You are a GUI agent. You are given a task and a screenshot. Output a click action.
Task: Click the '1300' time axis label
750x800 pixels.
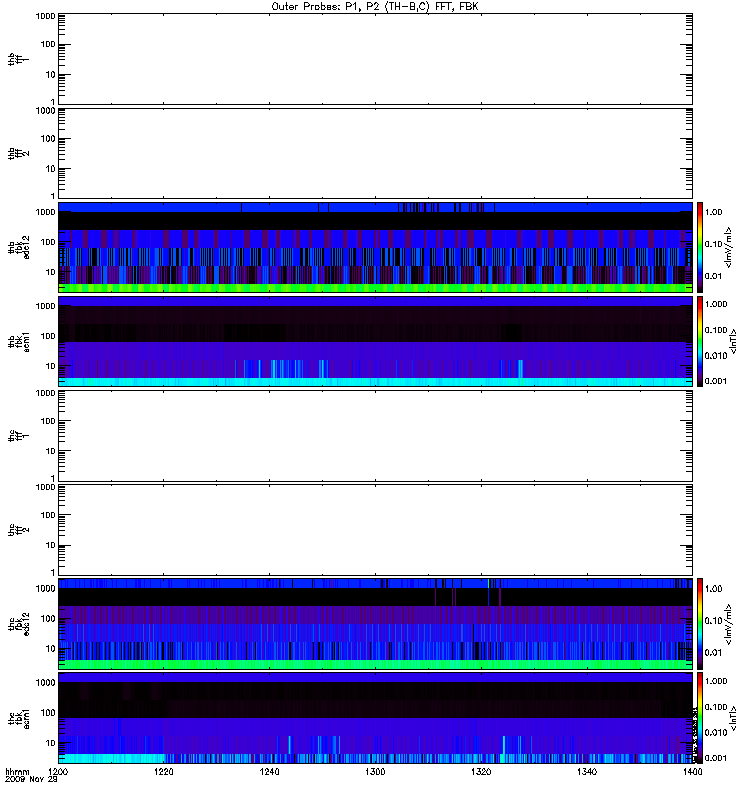(x=375, y=772)
